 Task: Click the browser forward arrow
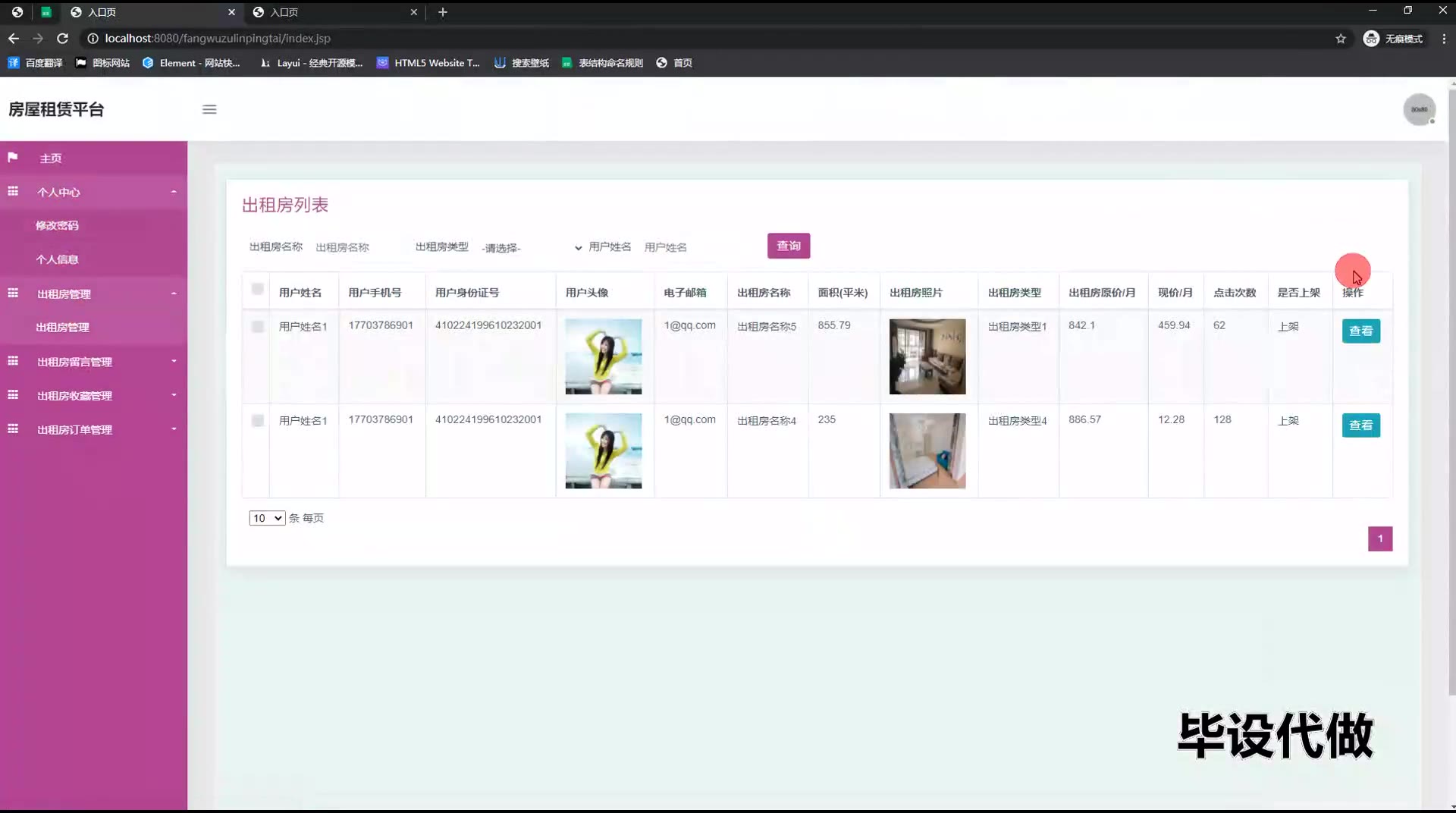click(x=38, y=38)
